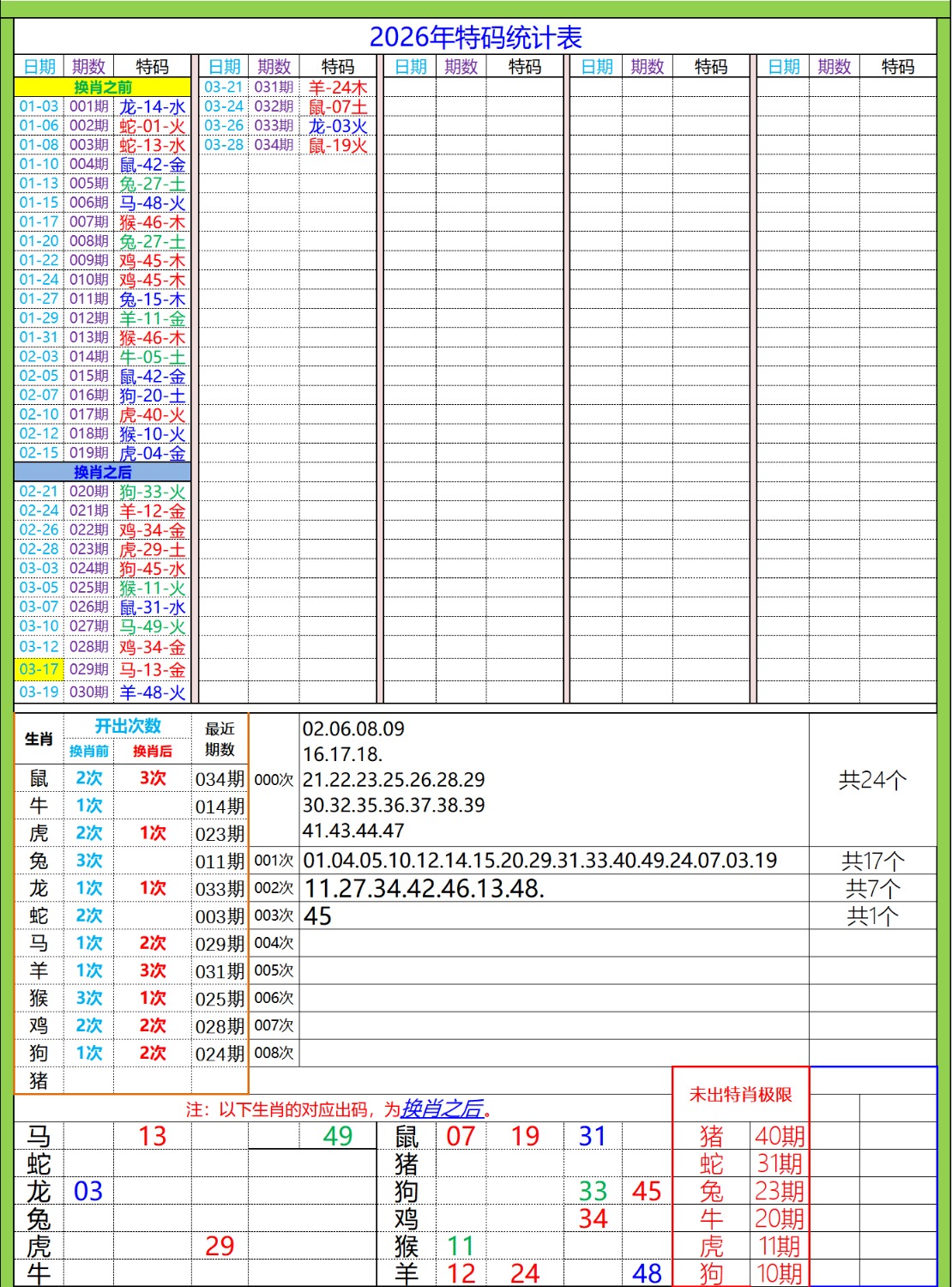952x1287 pixels.
Task: Click the green 49 in the 马 row
Action: coord(338,1136)
